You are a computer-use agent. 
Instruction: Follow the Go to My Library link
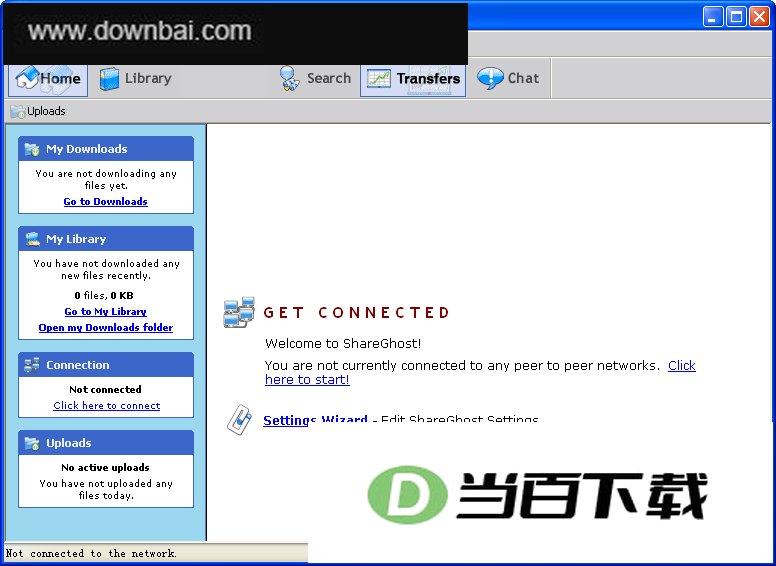pyautogui.click(x=105, y=312)
